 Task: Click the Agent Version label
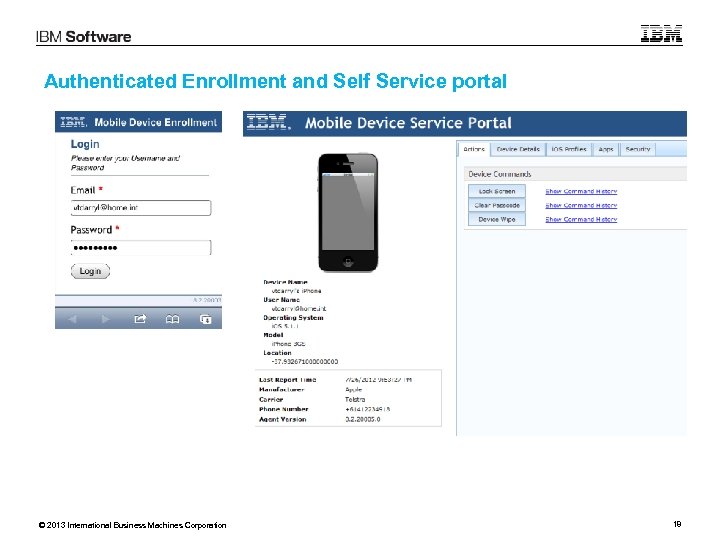(282, 419)
